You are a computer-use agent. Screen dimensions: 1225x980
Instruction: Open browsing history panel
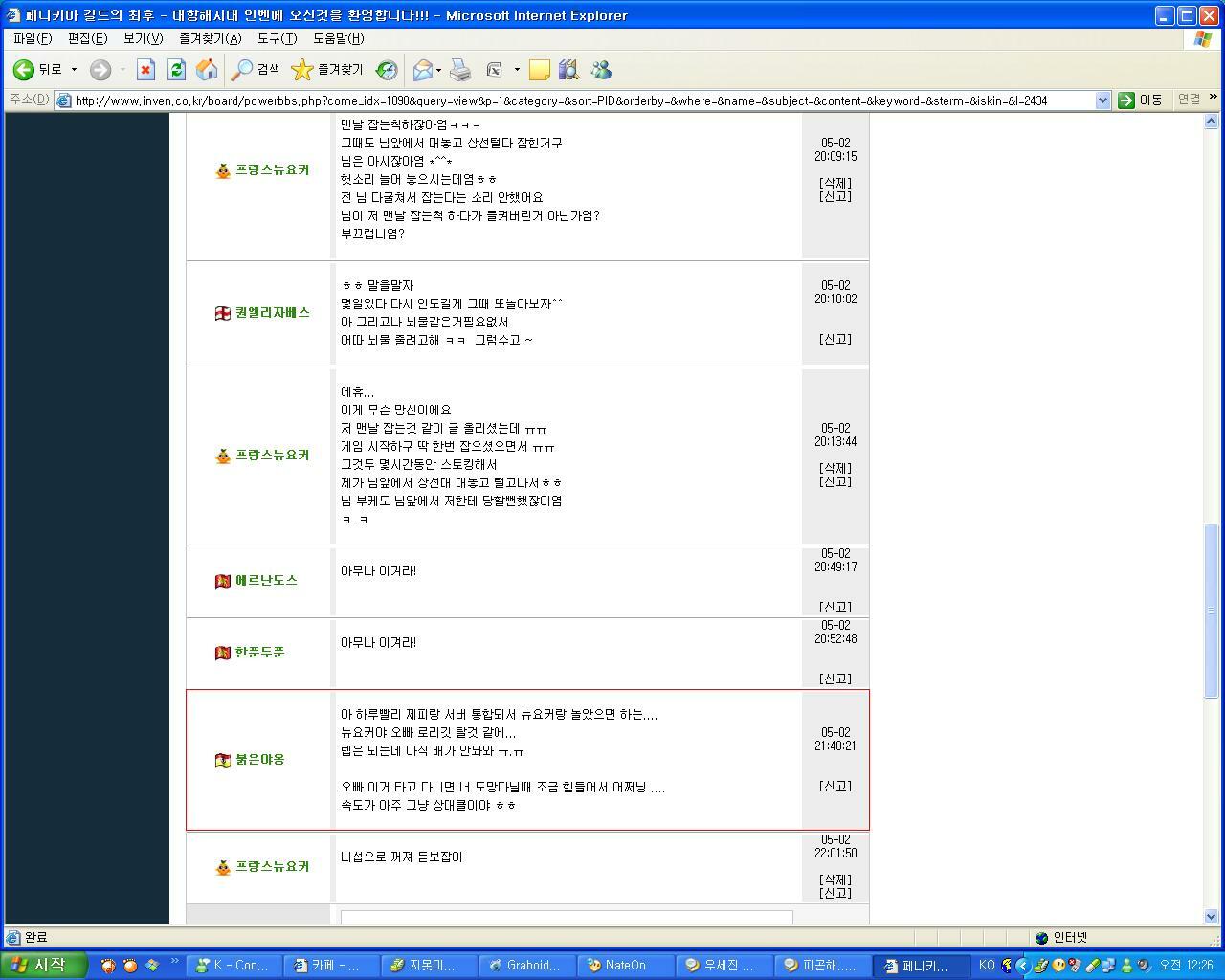tap(386, 69)
